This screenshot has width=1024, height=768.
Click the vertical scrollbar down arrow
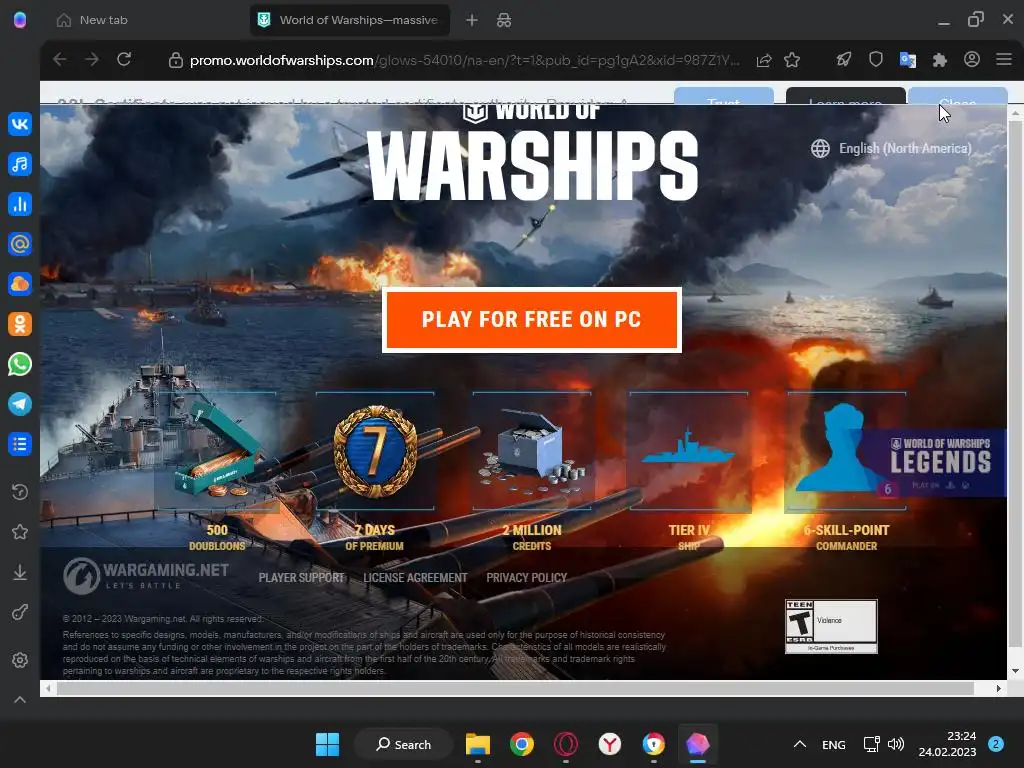[1015, 671]
